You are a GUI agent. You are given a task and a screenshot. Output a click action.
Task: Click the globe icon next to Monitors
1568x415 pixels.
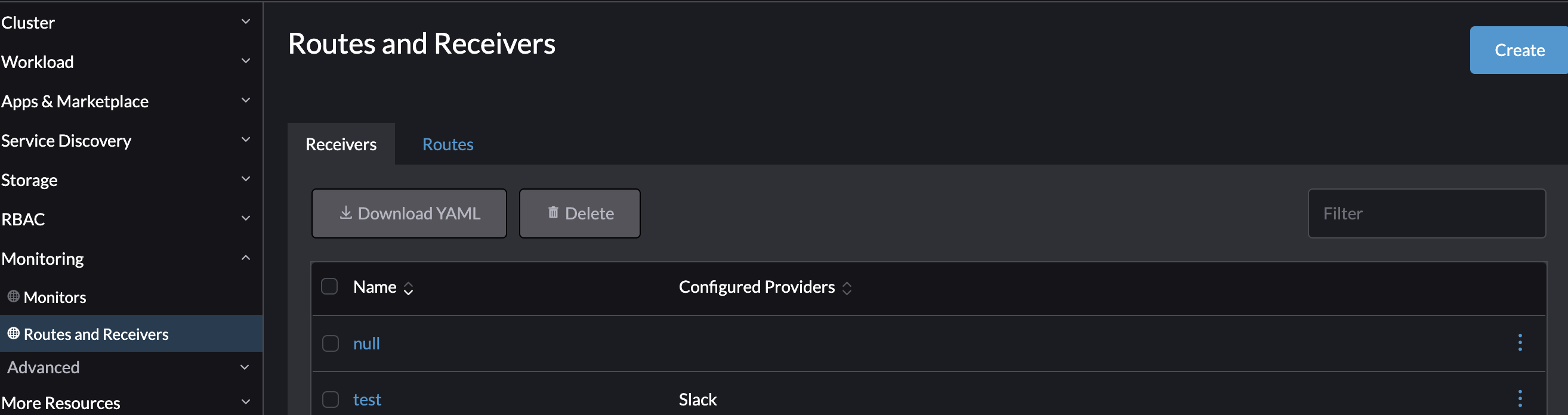coord(13,297)
